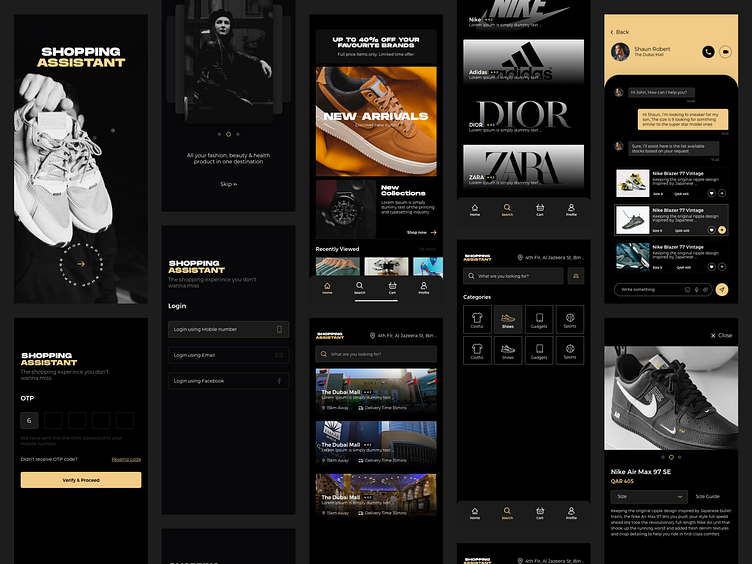Select the unhighlighted white Shoes category

(x=508, y=351)
